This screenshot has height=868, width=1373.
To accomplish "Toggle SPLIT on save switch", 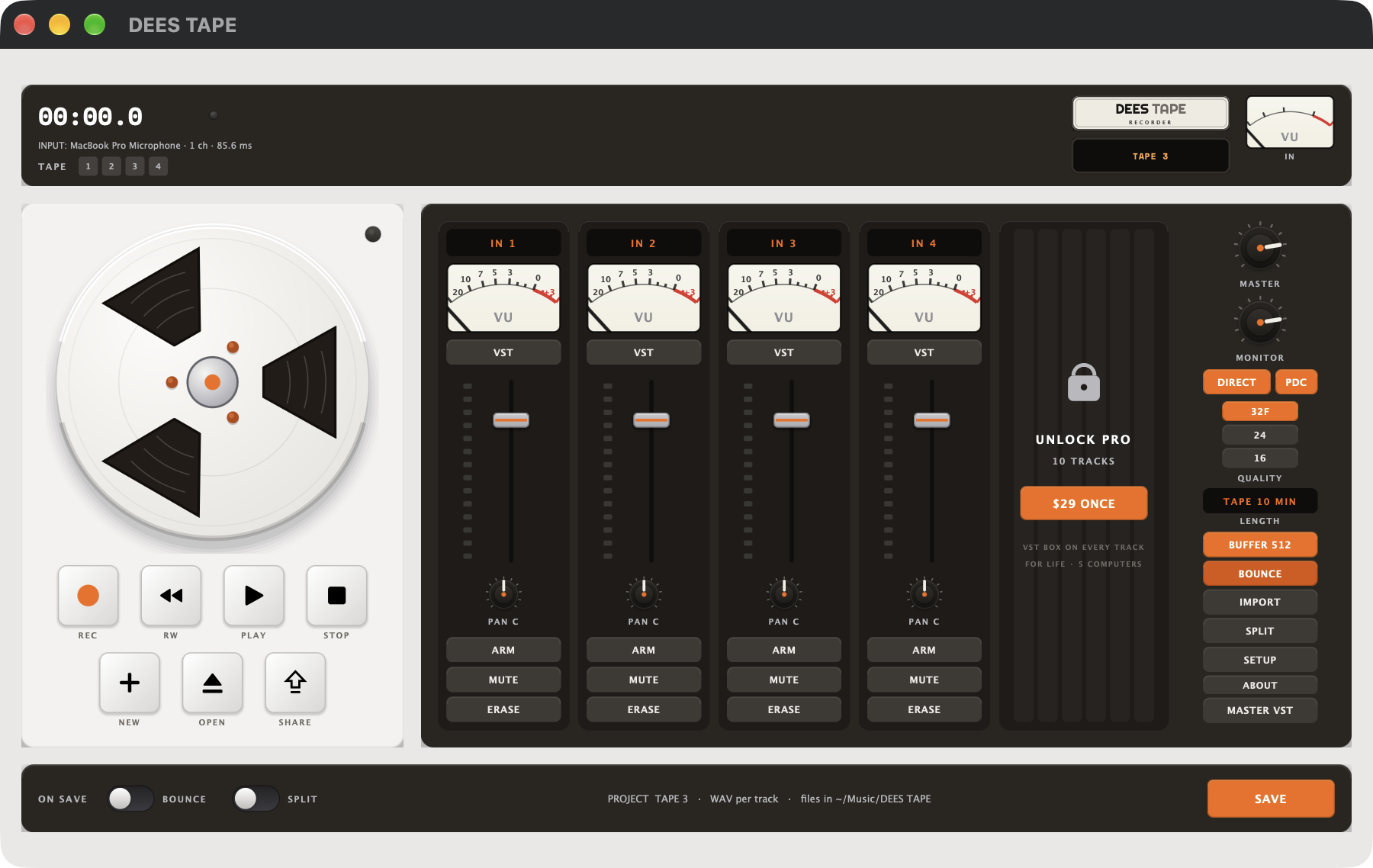I will pos(256,799).
